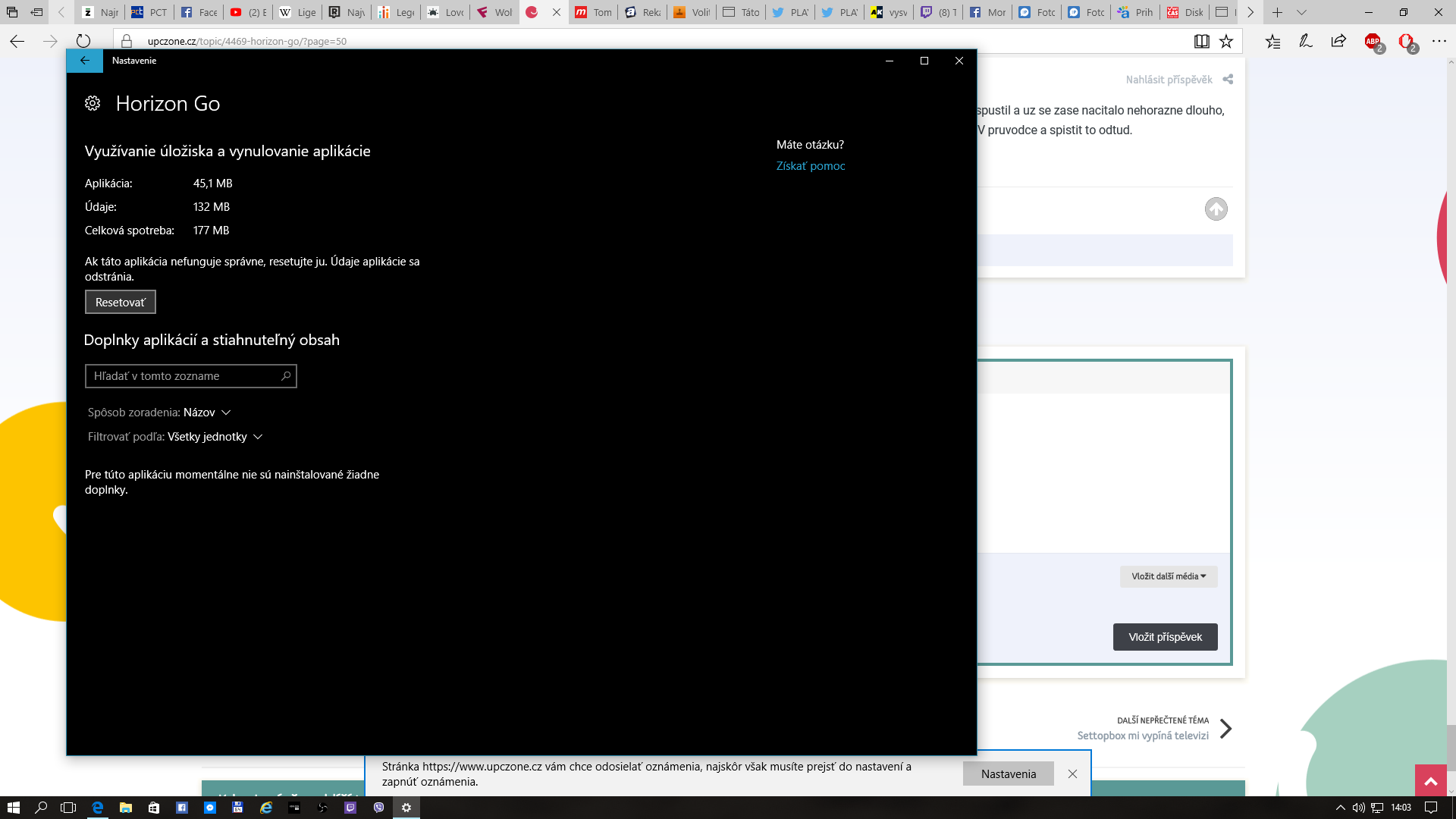Image resolution: width=1456 pixels, height=819 pixels.
Task: Switch to the Disk browser tab
Action: (x=1185, y=12)
